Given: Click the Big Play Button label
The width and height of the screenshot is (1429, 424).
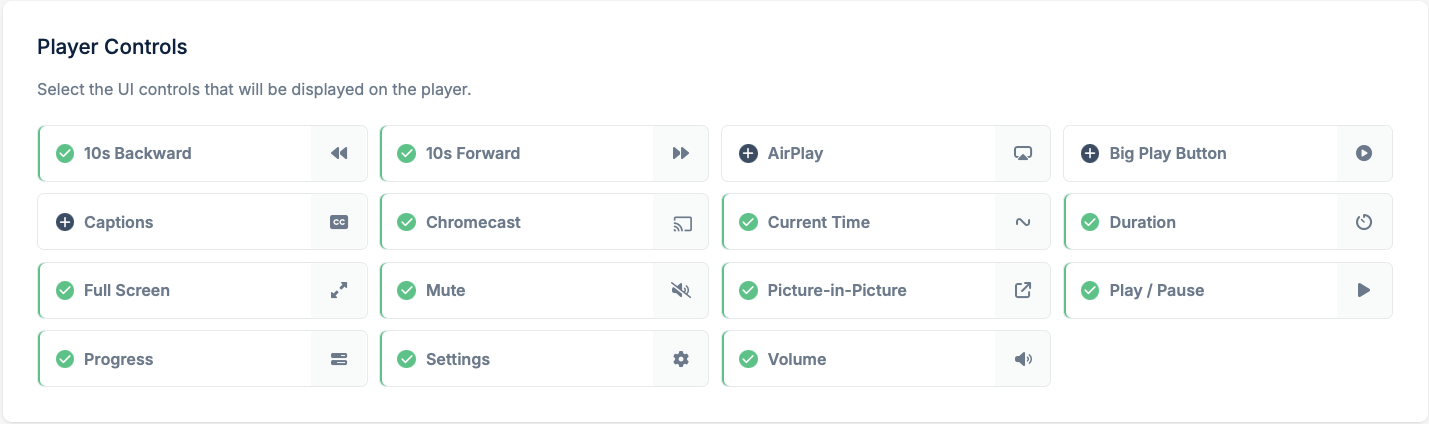Looking at the screenshot, I should [x=1168, y=153].
